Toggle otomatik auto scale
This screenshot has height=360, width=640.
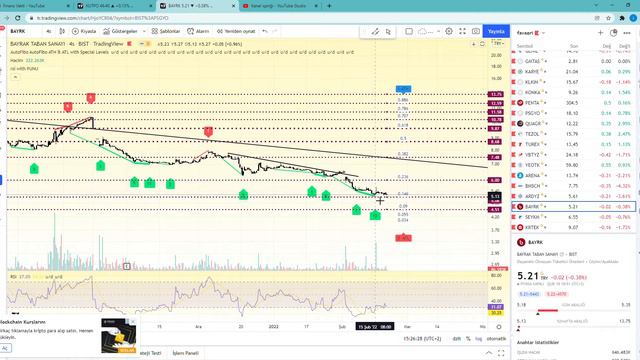click(496, 339)
